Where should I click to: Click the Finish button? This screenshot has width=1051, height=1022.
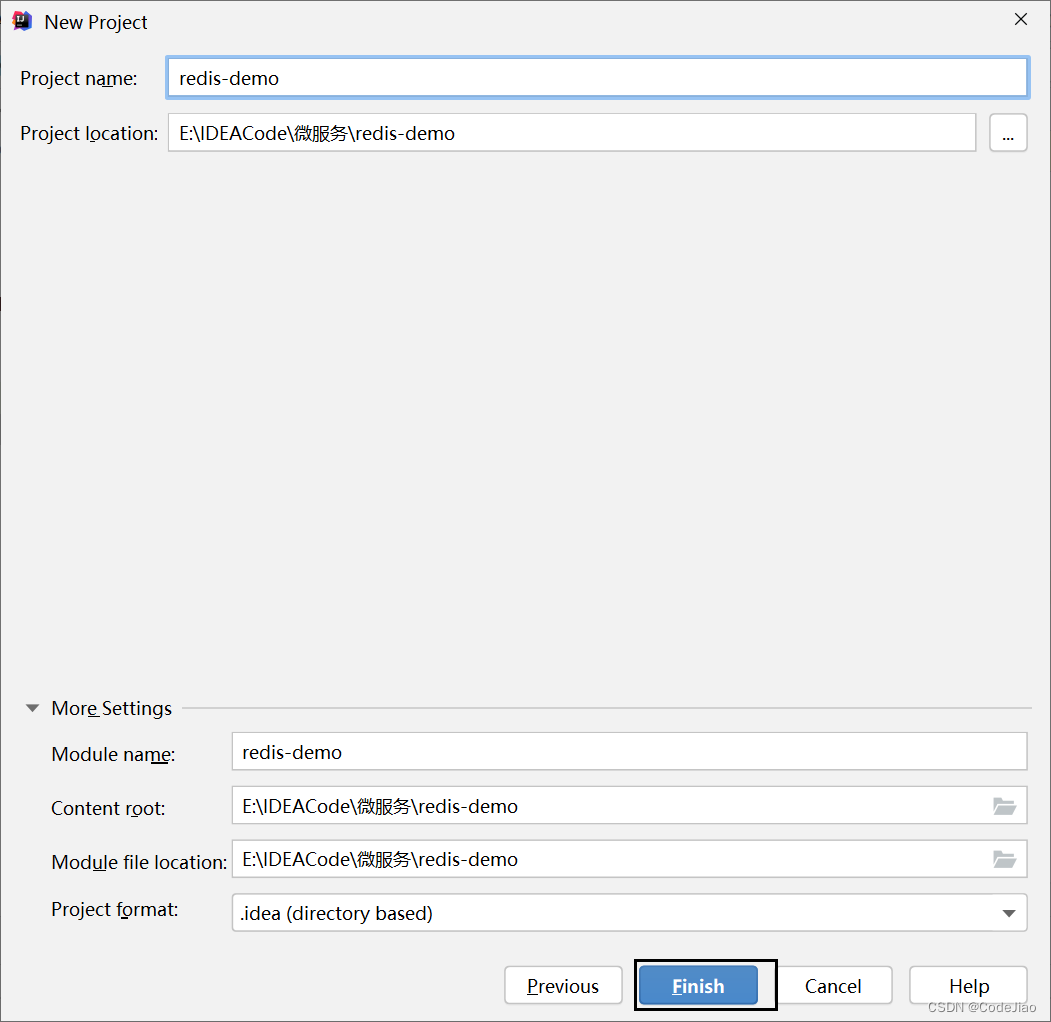coord(698,985)
